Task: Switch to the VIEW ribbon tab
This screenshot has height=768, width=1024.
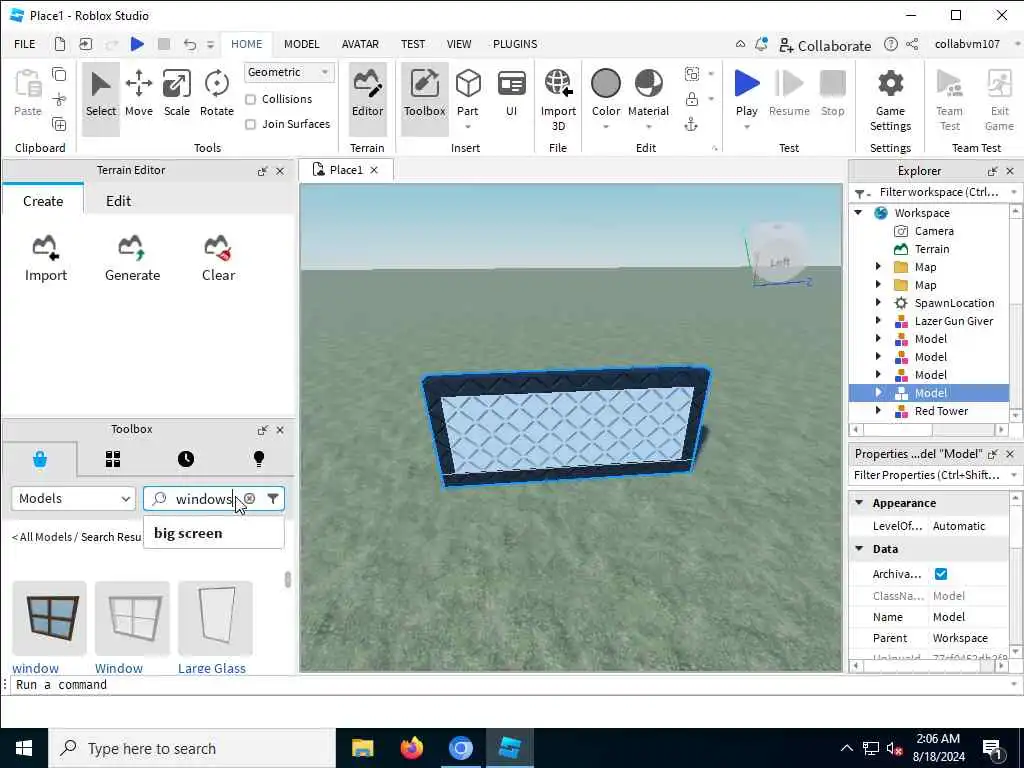Action: click(x=458, y=44)
